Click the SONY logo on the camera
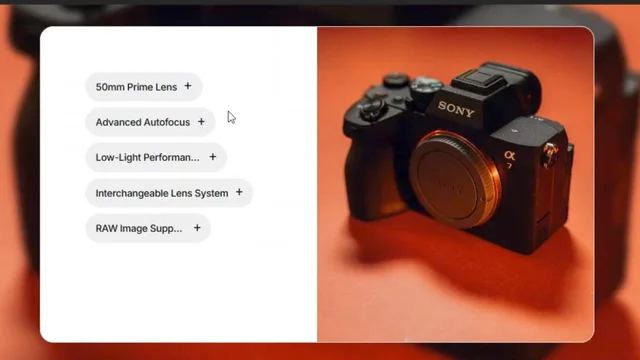640x360 pixels. pos(456,109)
